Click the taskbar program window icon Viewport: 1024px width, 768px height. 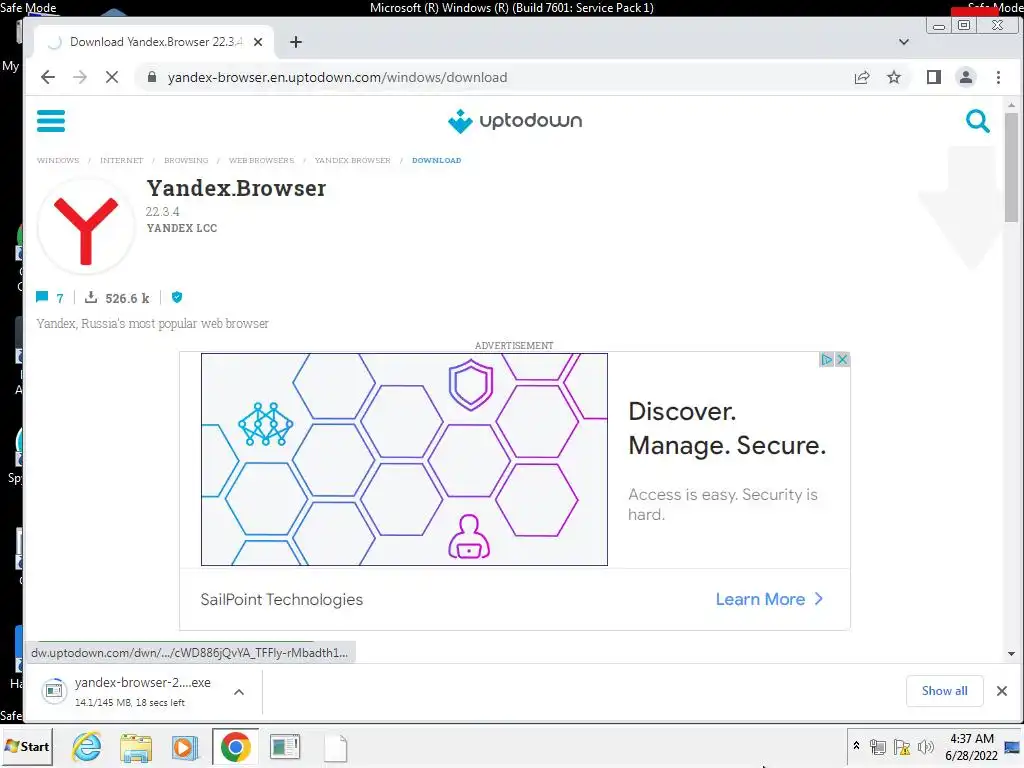(x=285, y=747)
